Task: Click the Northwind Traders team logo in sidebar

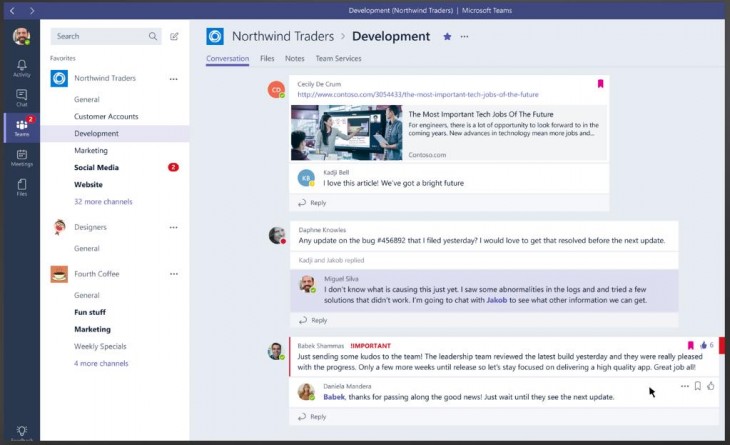Action: [x=59, y=78]
